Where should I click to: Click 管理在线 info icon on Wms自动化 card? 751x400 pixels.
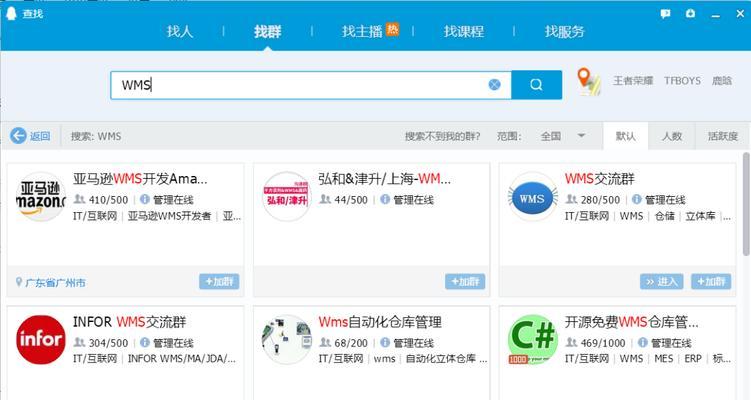385,343
